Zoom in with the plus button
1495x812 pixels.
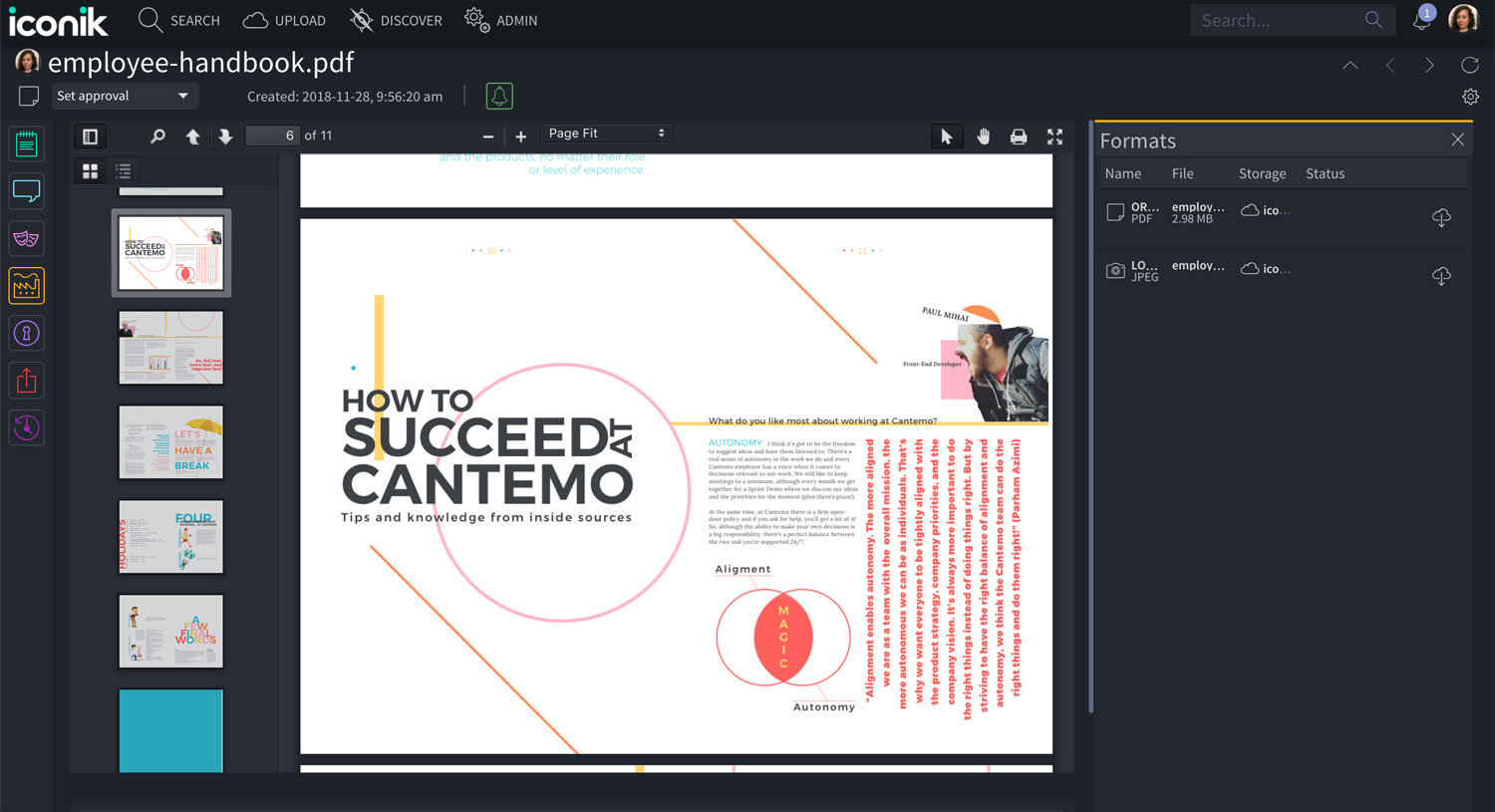520,136
